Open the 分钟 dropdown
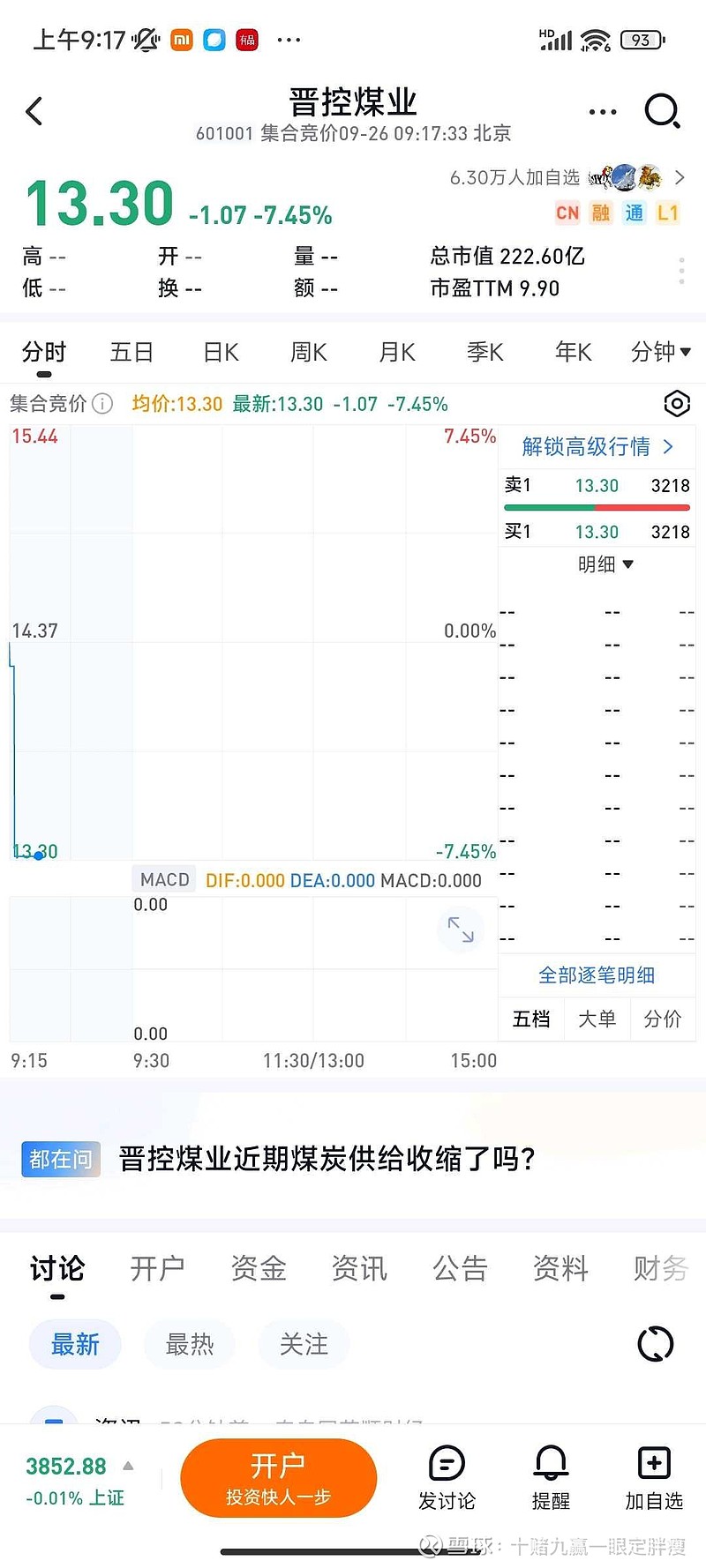 (661, 352)
